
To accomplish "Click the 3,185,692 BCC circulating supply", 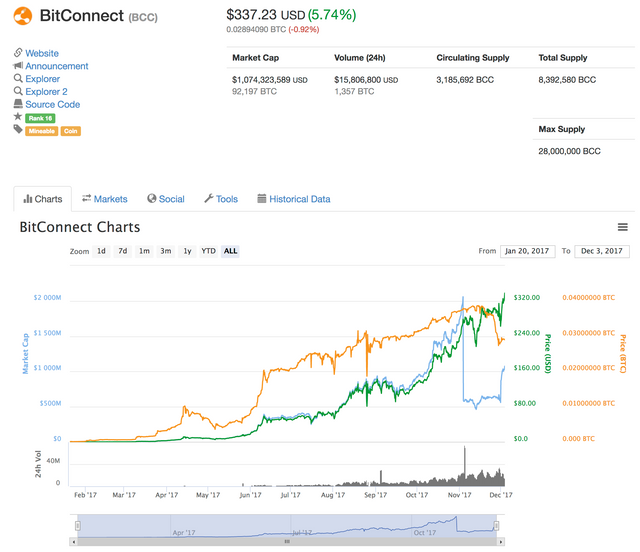I will (x=465, y=80).
